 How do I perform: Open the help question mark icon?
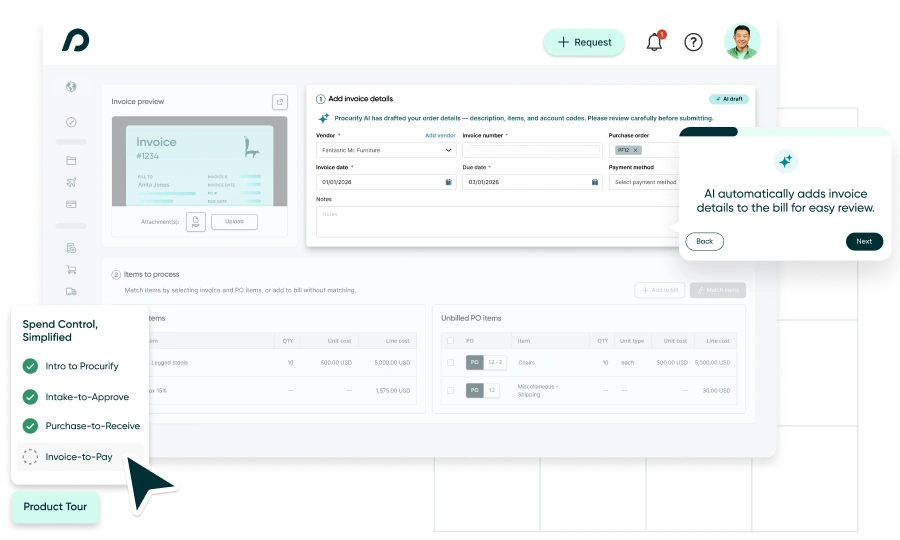coord(693,42)
